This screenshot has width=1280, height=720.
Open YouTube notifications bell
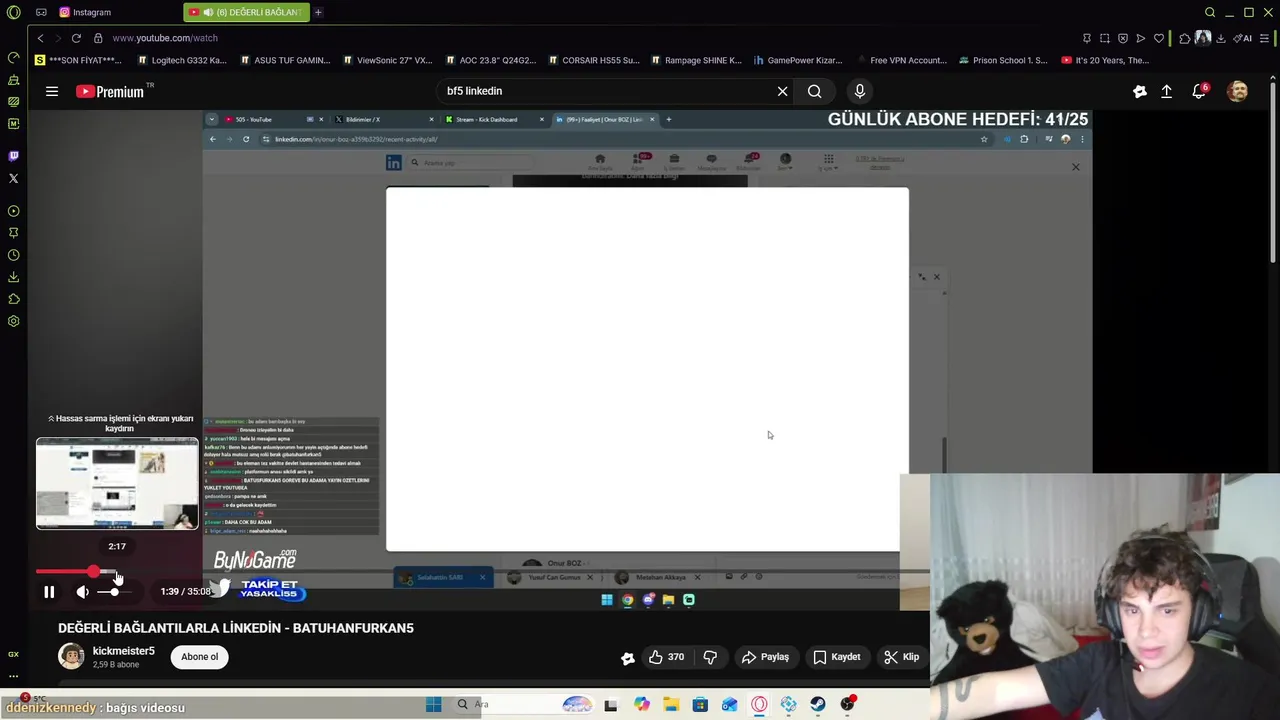(x=1199, y=91)
